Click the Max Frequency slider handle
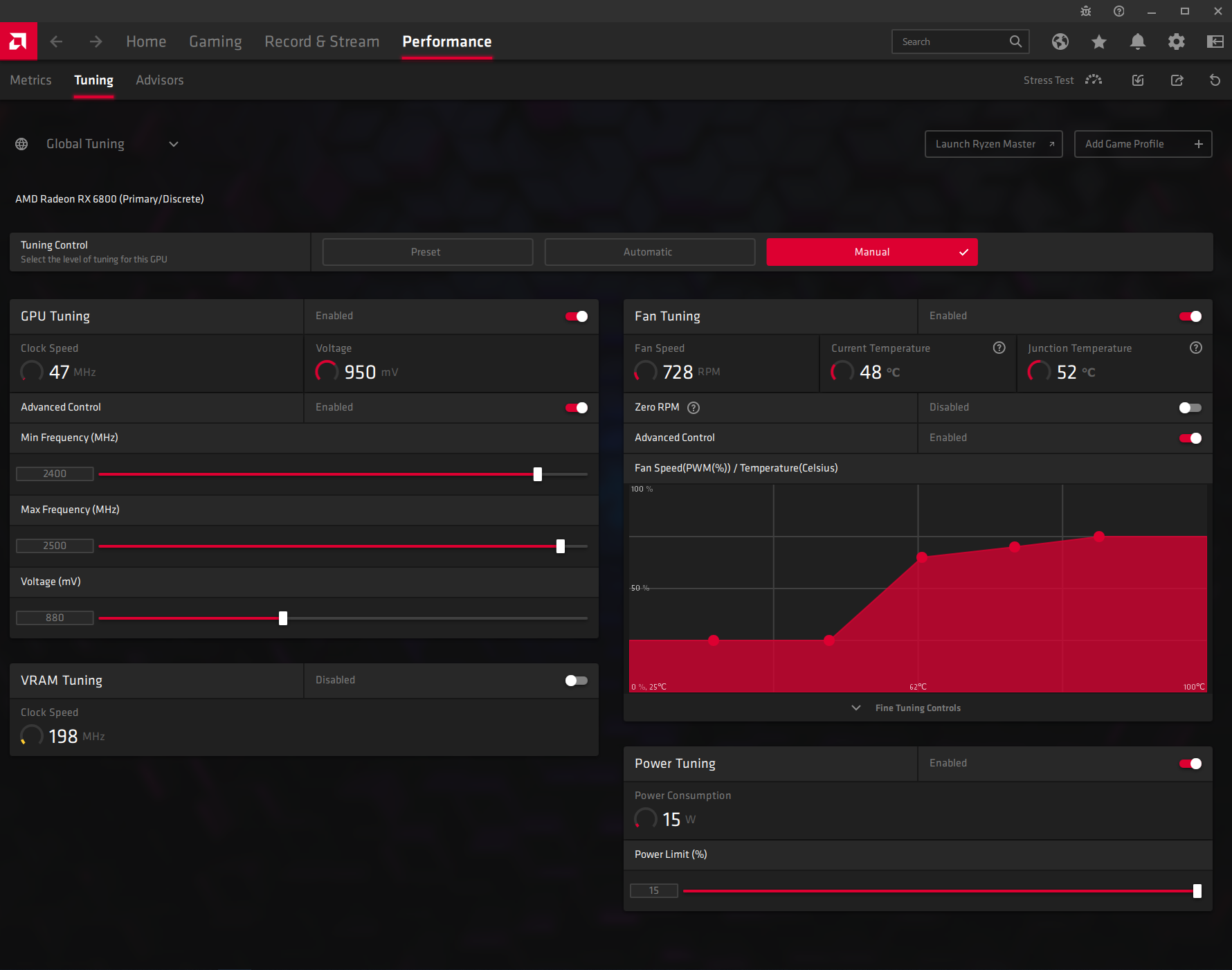The image size is (1232, 970). pyautogui.click(x=561, y=546)
